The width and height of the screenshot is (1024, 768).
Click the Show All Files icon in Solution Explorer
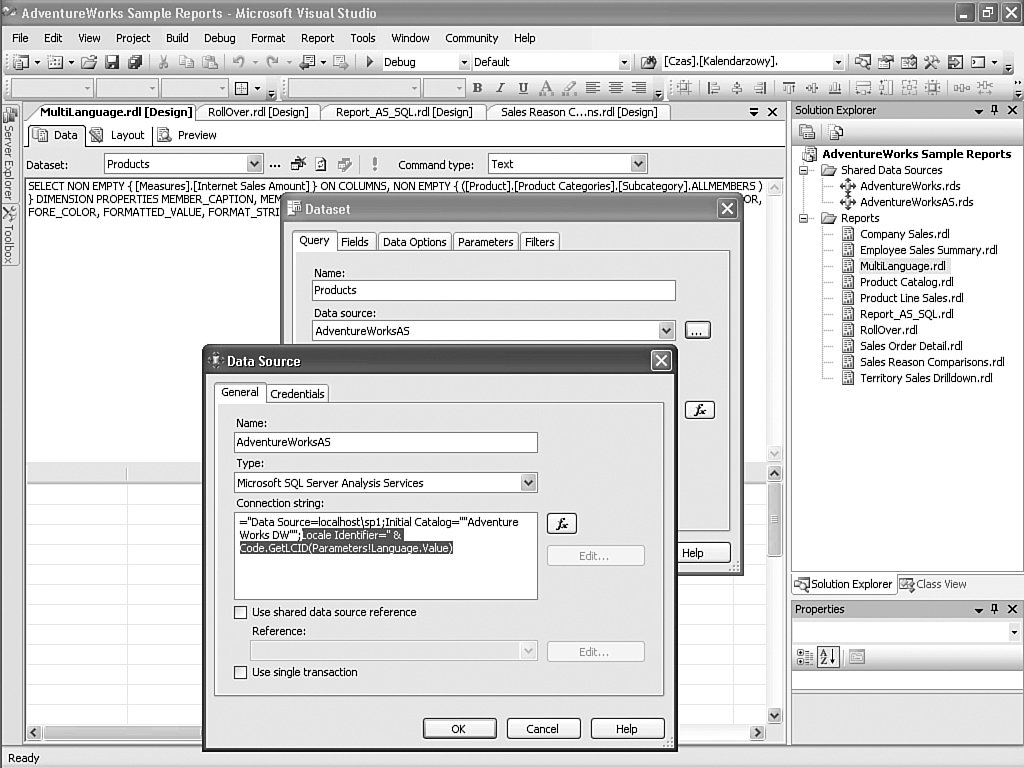[836, 133]
